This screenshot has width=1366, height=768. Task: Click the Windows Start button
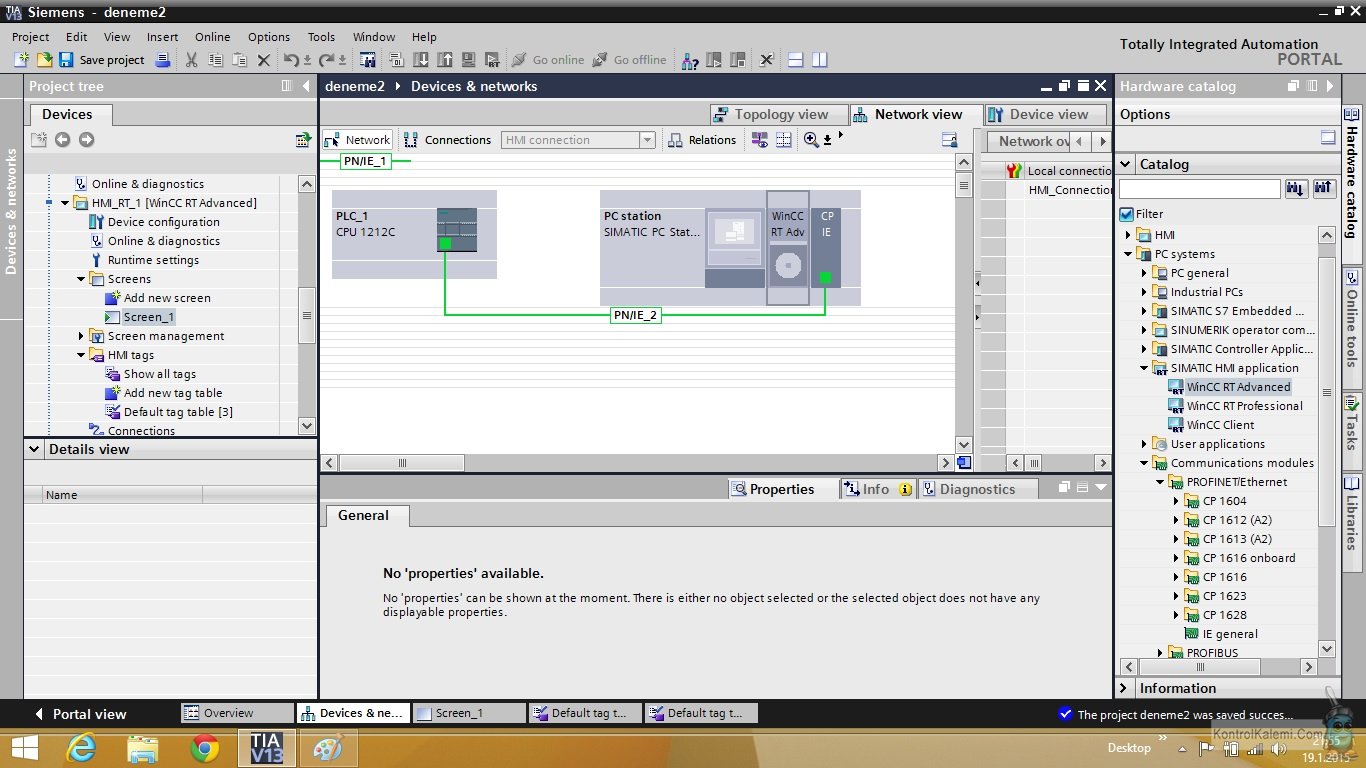click(x=23, y=747)
